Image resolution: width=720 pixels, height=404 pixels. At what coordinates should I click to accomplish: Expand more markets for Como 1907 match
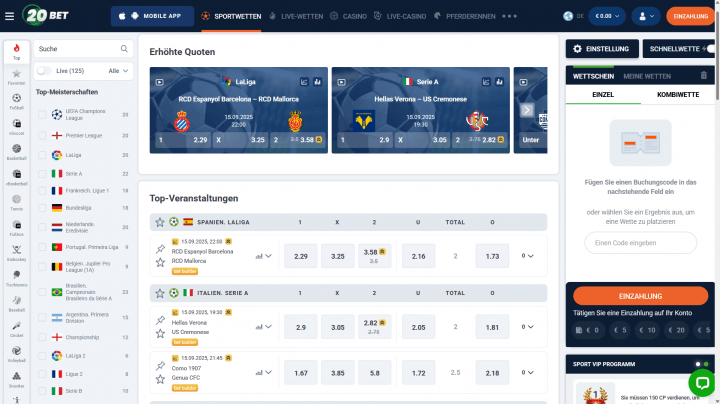527,372
